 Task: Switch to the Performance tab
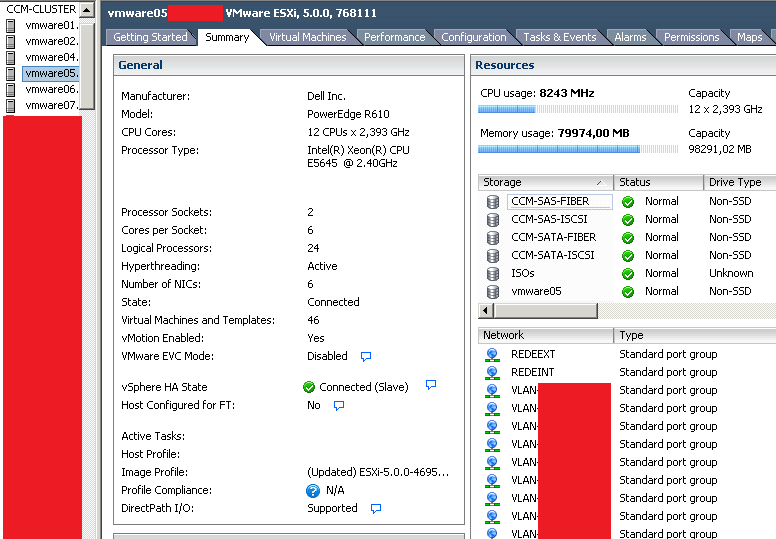coord(394,37)
